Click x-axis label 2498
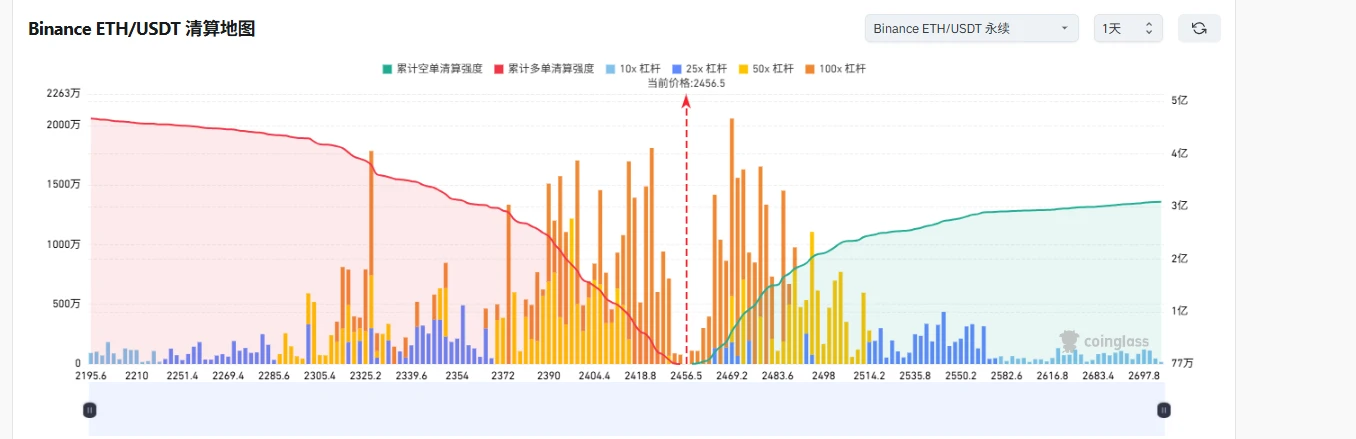 824,376
